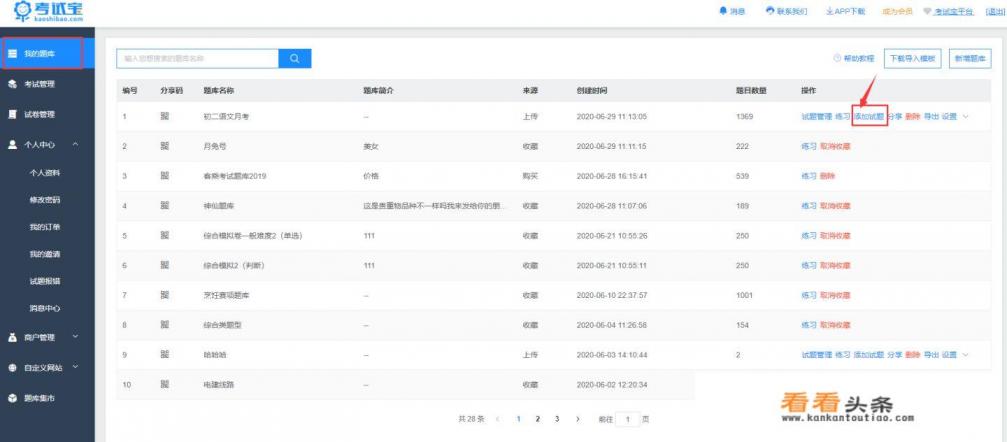Expand more actions for 哈哈哈 row
The image size is (1007, 442).
pos(965,355)
